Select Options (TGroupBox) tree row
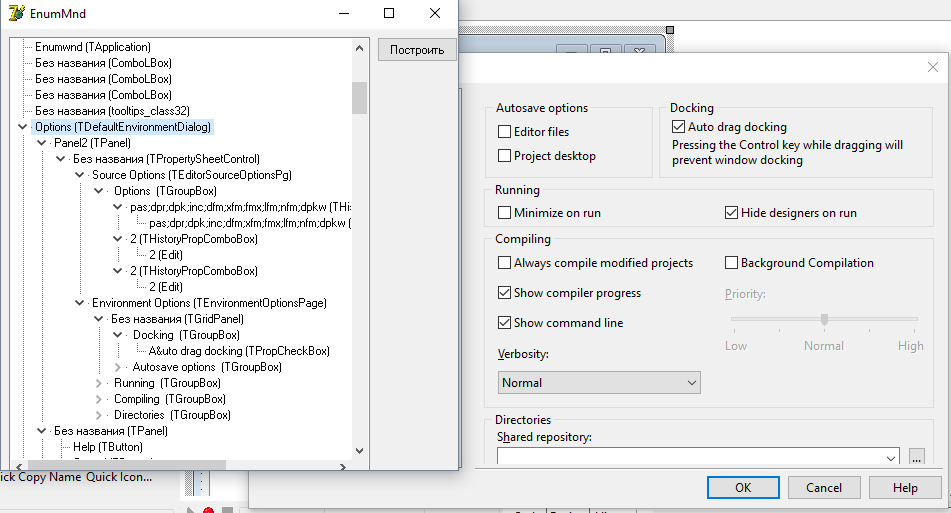Image resolution: width=951 pixels, height=513 pixels. [165, 191]
